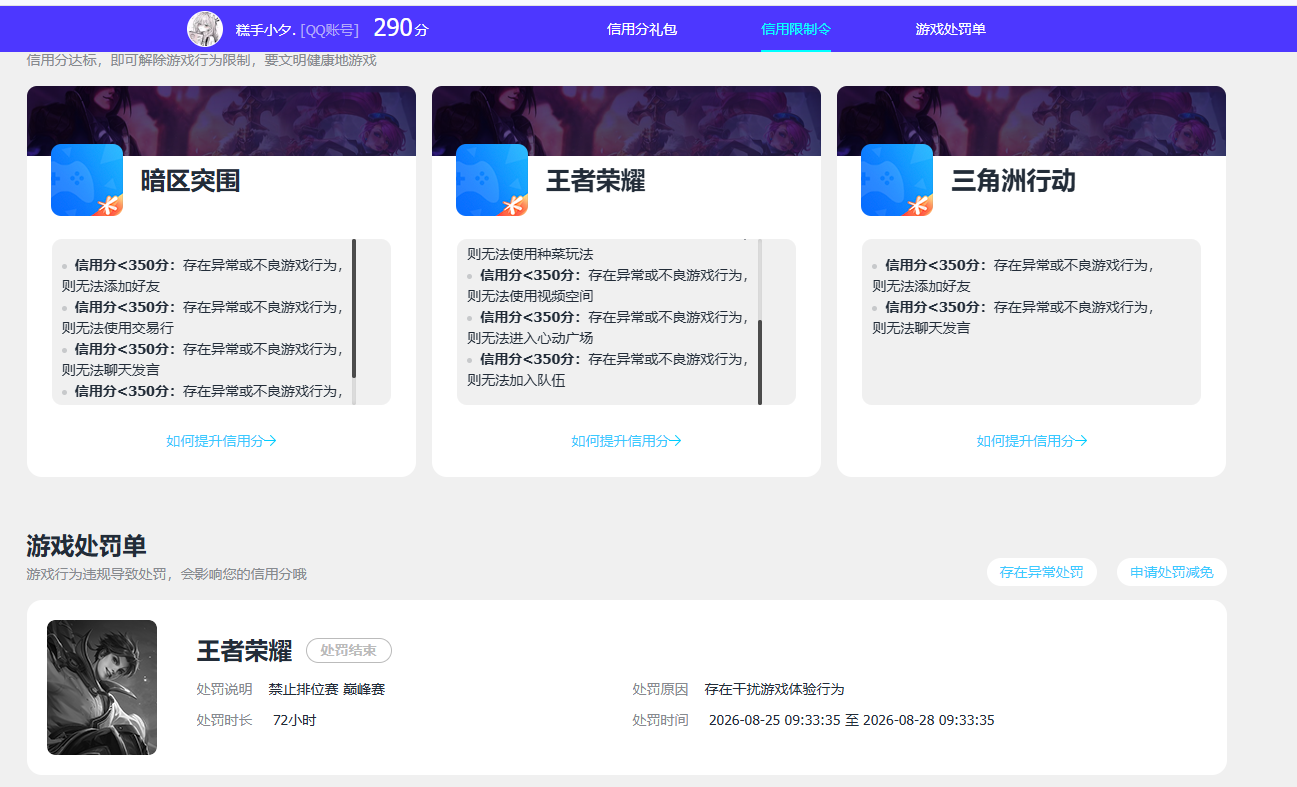Click 则无法聊天发言 in 暗区突围 list
The width and height of the screenshot is (1297, 787).
(111, 370)
